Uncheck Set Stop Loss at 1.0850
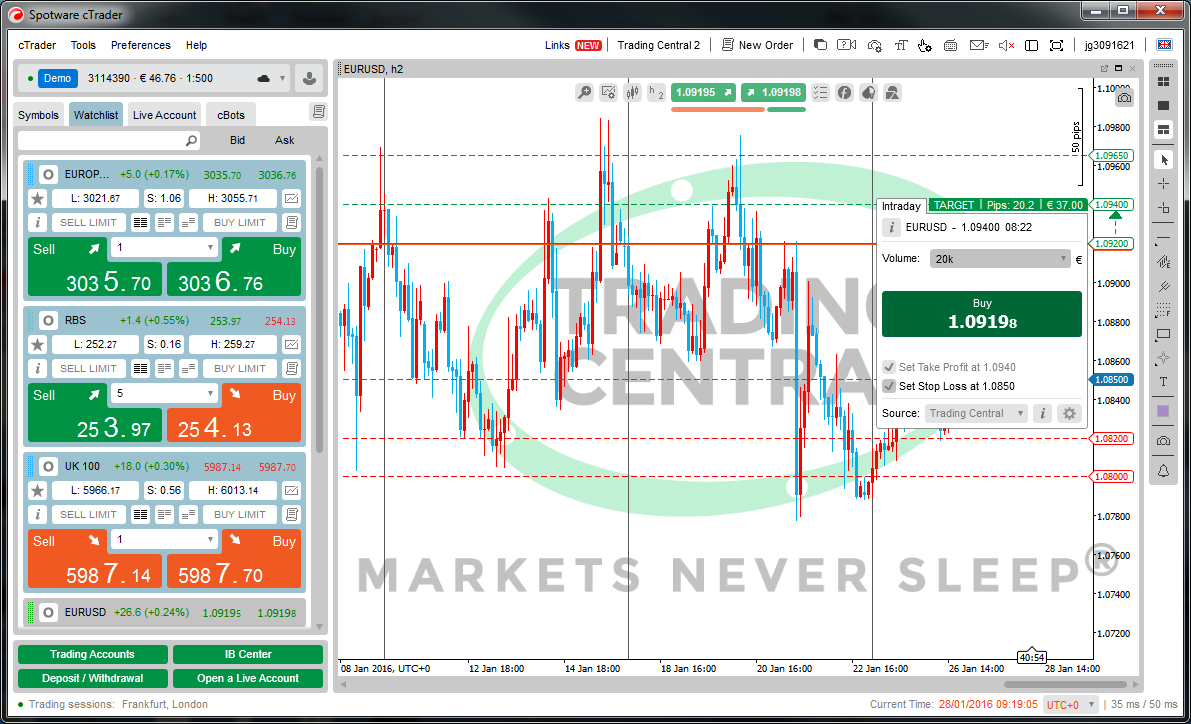The height and width of the screenshot is (724, 1191). tap(889, 386)
